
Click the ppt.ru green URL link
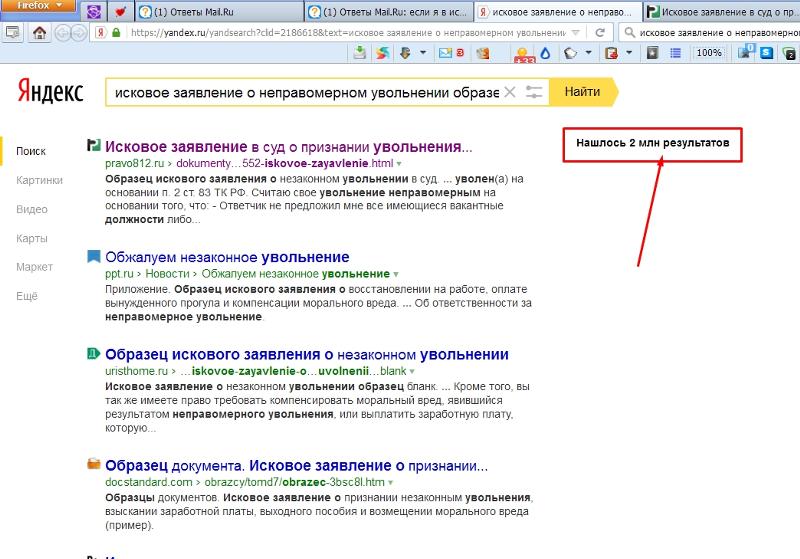click(x=120, y=273)
